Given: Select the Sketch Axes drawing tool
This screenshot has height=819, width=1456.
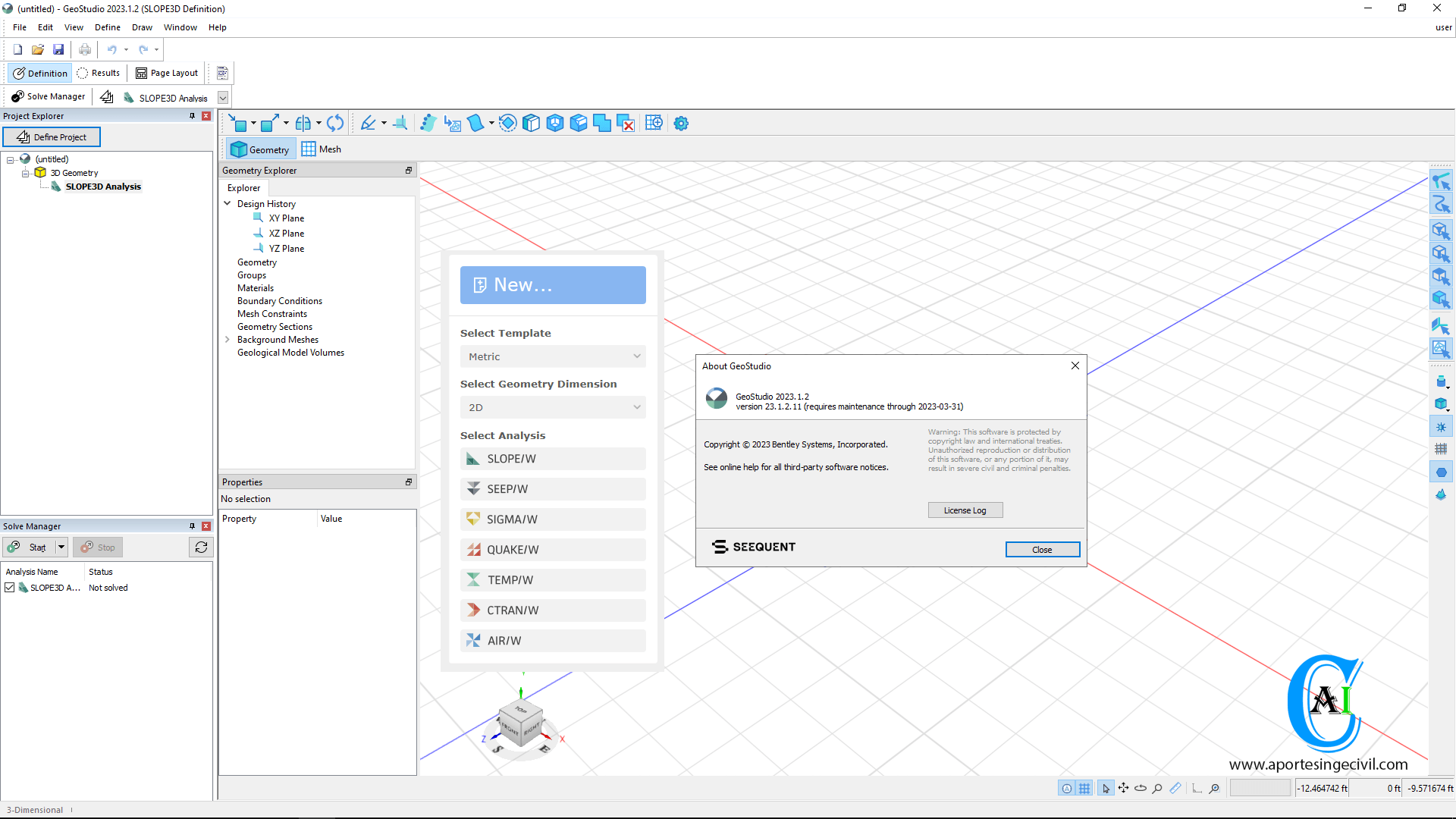Looking at the screenshot, I should 400,123.
